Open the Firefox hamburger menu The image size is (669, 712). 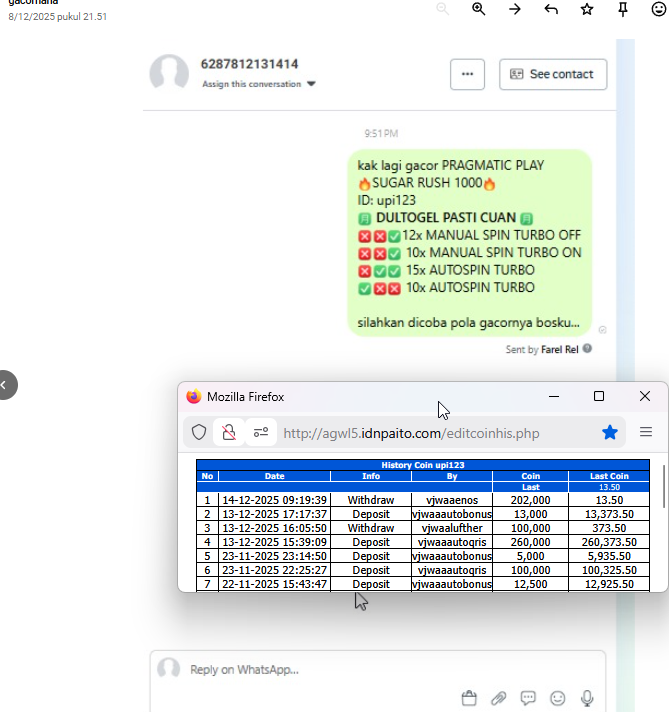[646, 432]
